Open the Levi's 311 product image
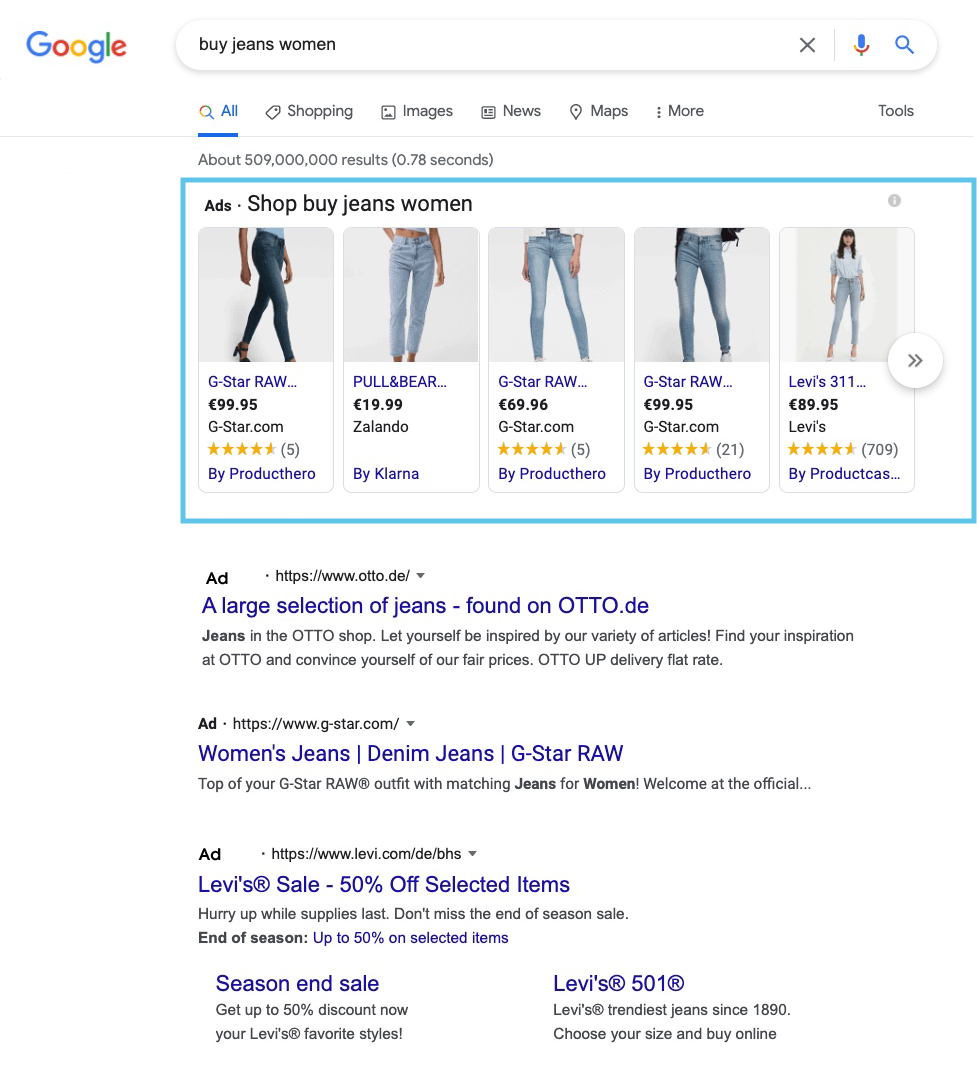Screen dimensions: 977x1066 click(846, 295)
